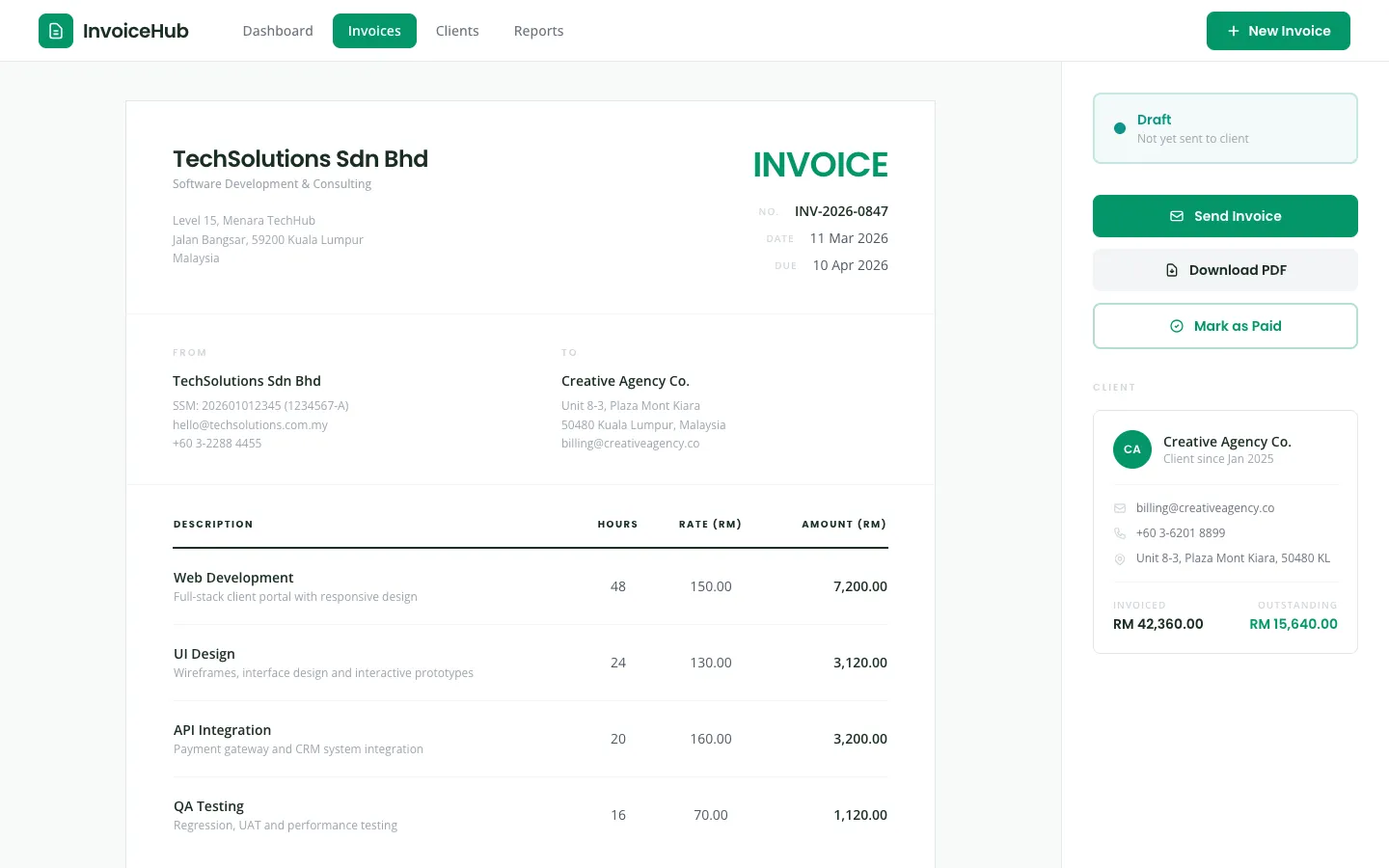1389x868 pixels.
Task: Click the outstanding amount RM 15,640.00
Action: click(1294, 623)
